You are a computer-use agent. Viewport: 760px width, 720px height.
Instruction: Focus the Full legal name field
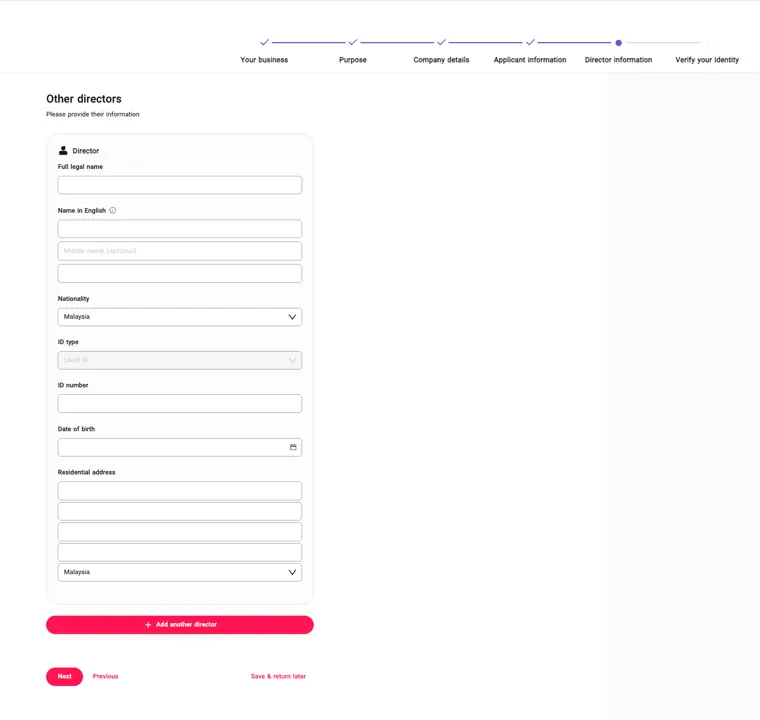tap(180, 185)
